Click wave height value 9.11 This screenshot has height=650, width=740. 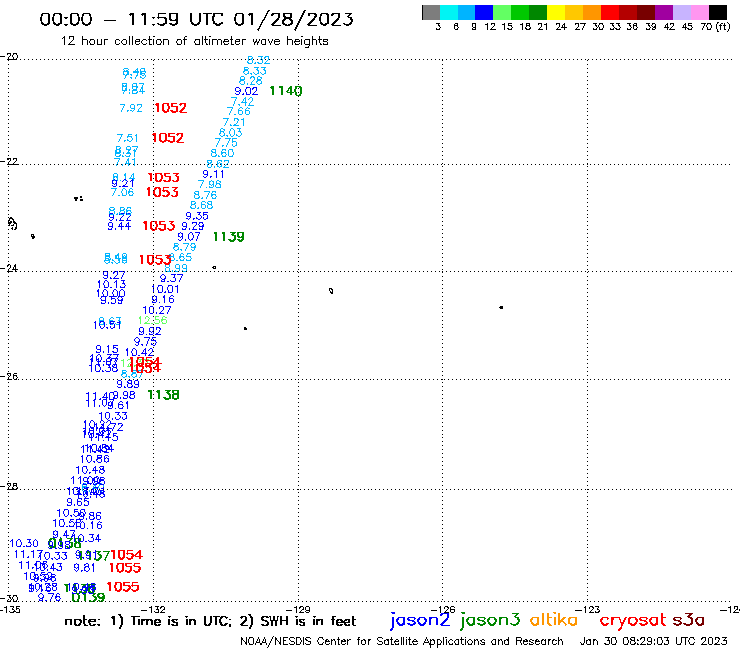[x=213, y=174]
